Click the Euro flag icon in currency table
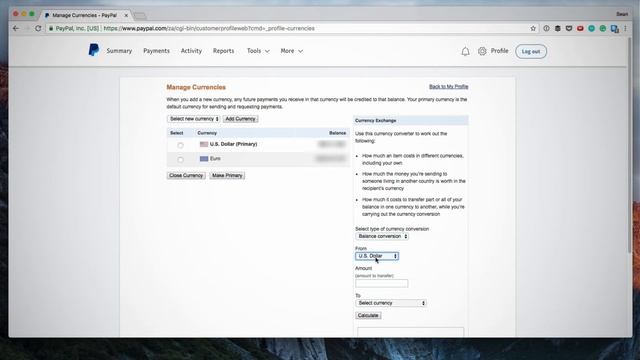The image size is (640, 360). (204, 158)
